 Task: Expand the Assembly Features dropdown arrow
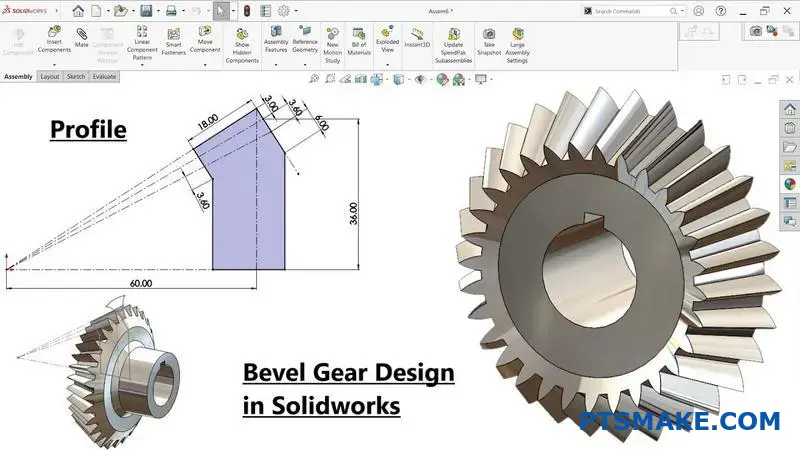click(x=276, y=65)
